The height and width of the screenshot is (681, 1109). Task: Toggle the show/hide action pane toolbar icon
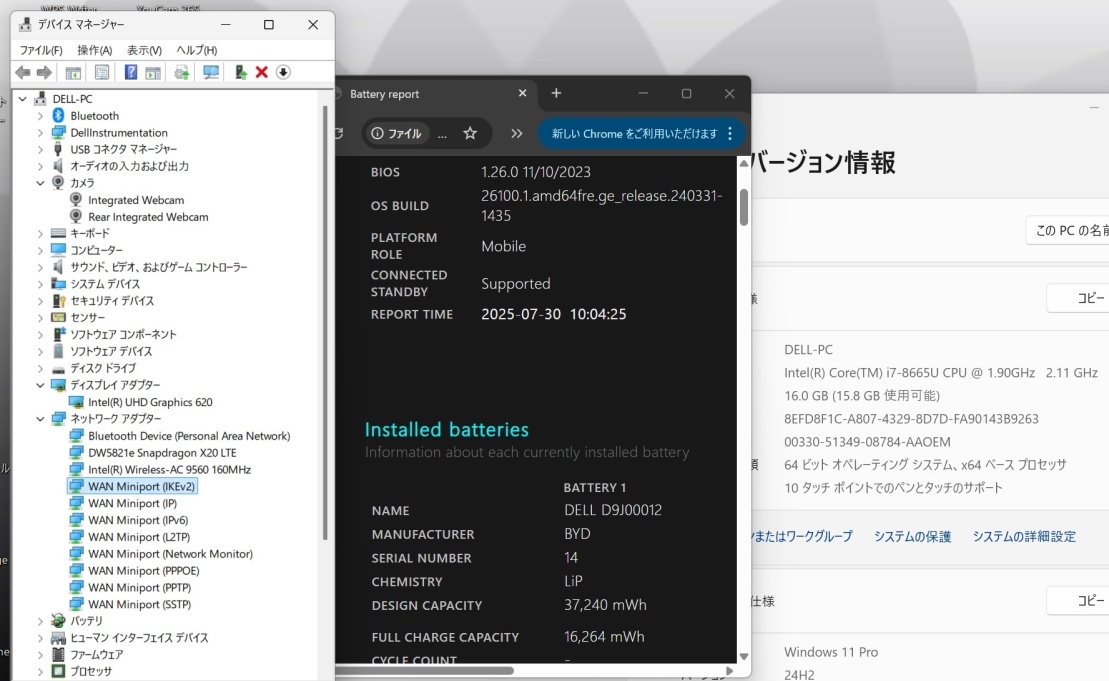coord(153,72)
